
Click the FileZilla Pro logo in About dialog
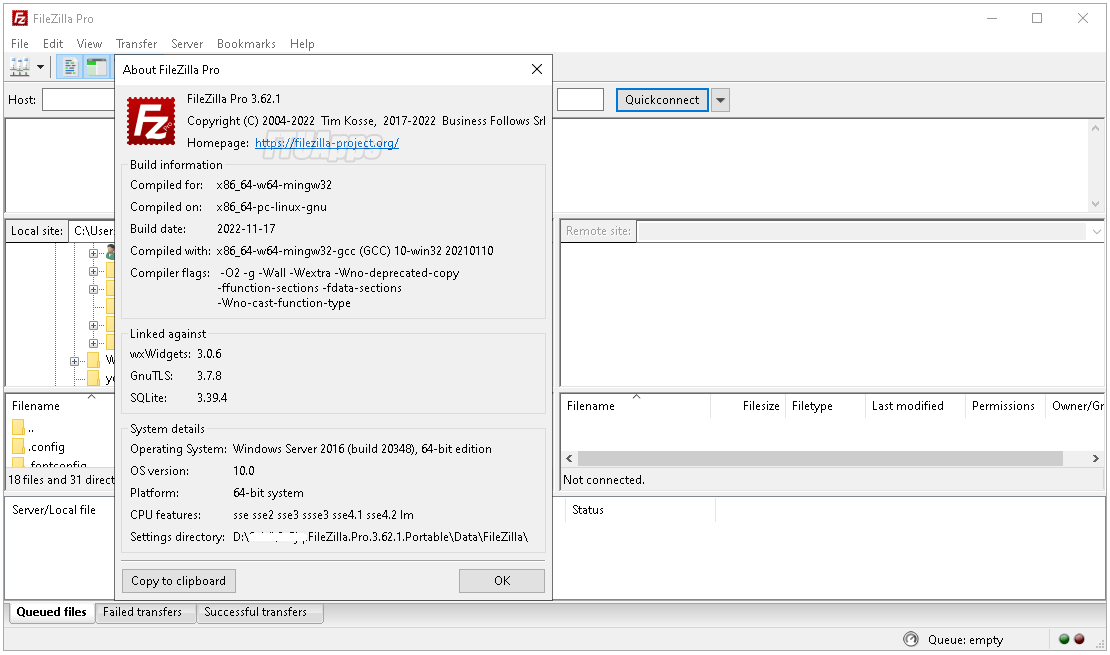pyautogui.click(x=151, y=122)
